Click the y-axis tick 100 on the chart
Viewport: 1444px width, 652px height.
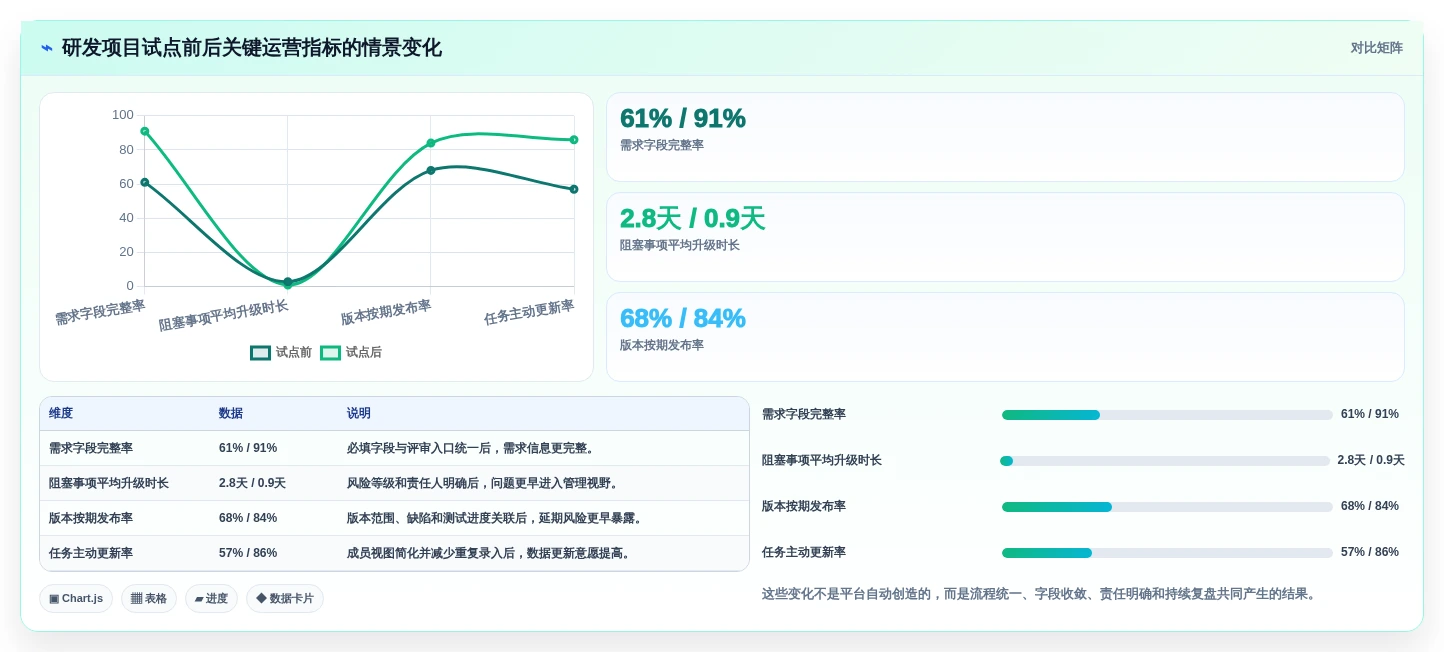(123, 115)
